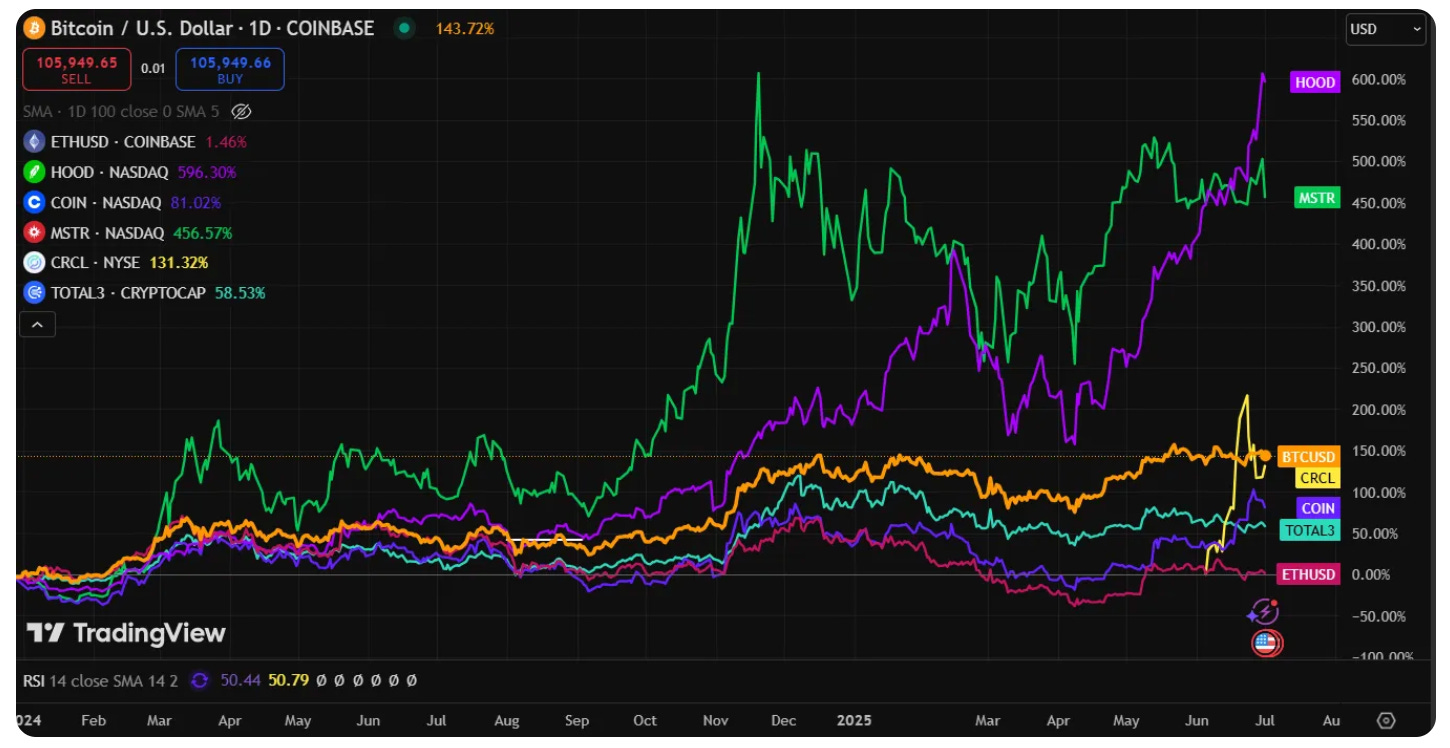The image size is (1450, 748).
Task: Click the SMA 1D 100 close indicator label
Action: 122,111
